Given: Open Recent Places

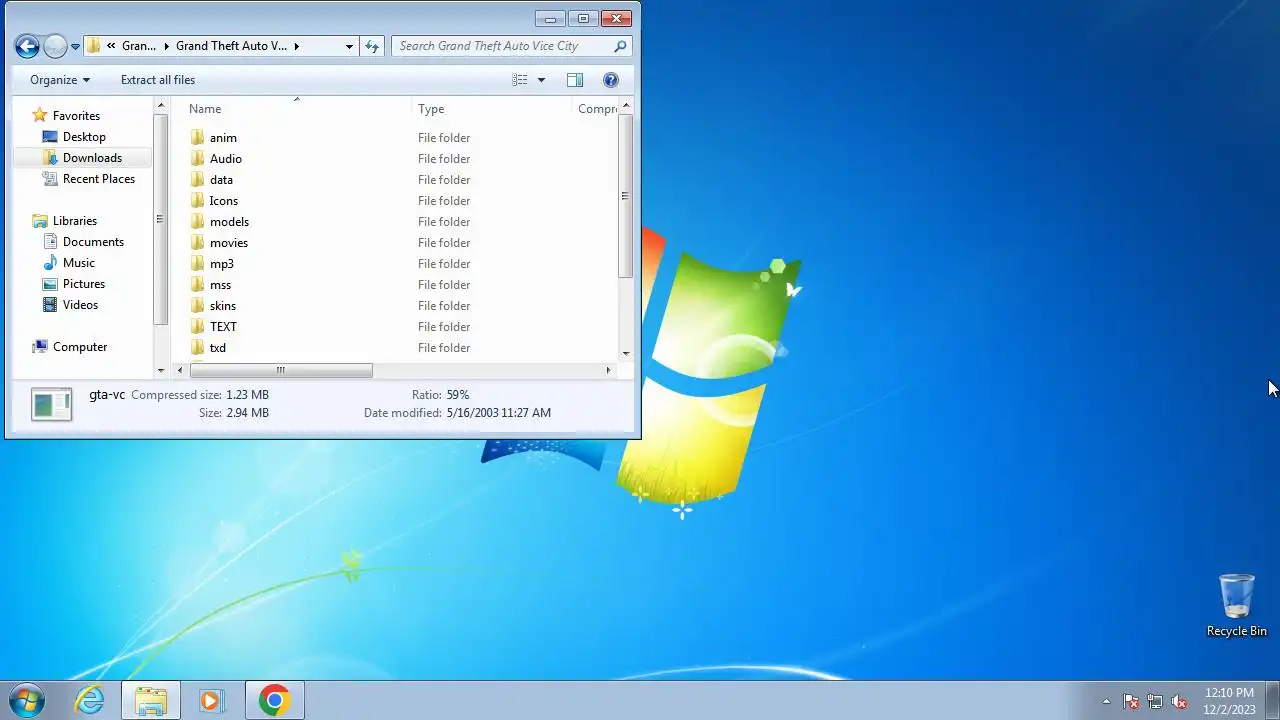Looking at the screenshot, I should click(99, 179).
